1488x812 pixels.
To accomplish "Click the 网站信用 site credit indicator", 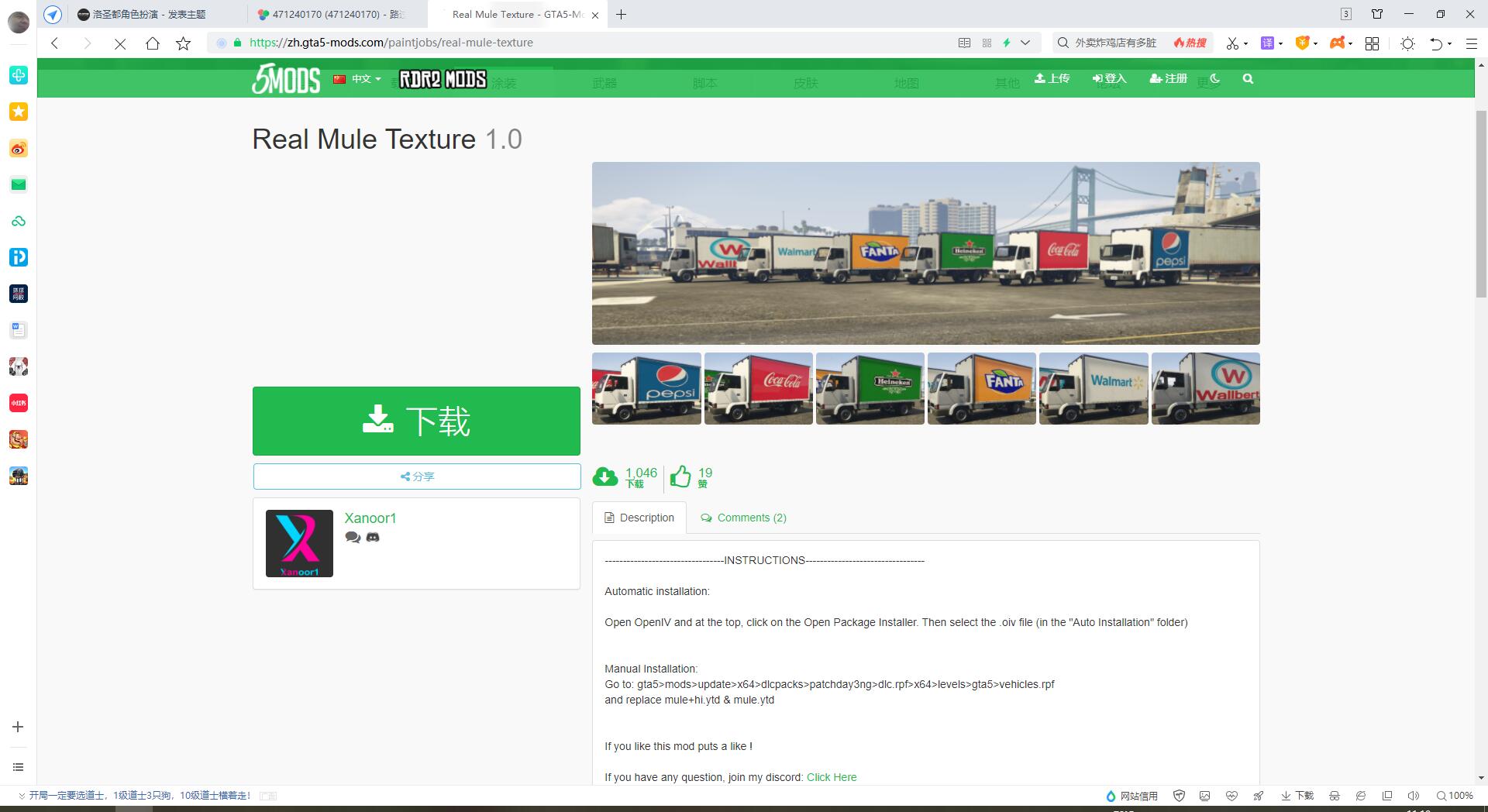I will 1131,796.
